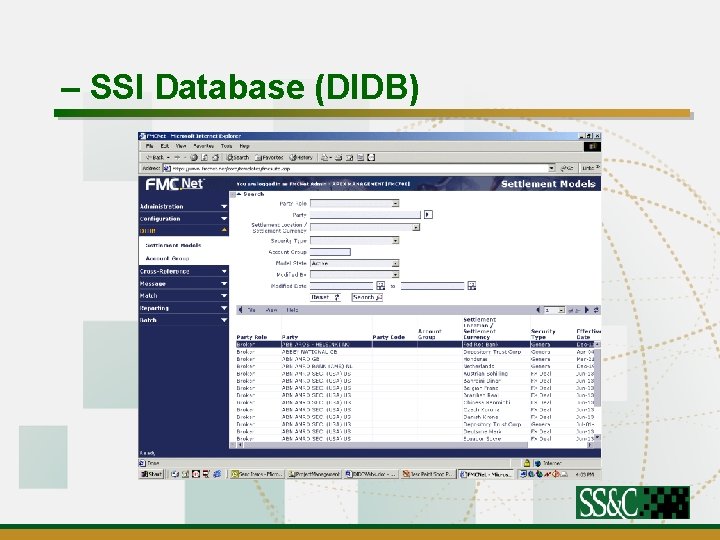Screen dimensions: 720x540
Task: Click the Modified Date end field
Action: [x=433, y=286]
